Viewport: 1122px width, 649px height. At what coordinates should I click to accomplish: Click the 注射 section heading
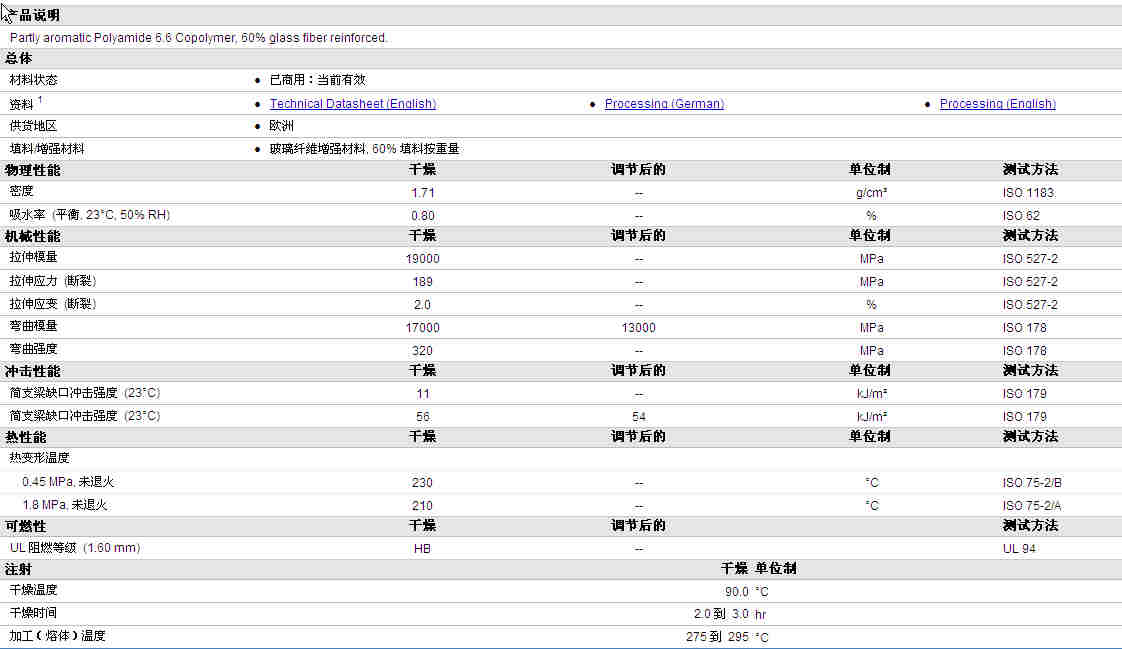[x=19, y=569]
